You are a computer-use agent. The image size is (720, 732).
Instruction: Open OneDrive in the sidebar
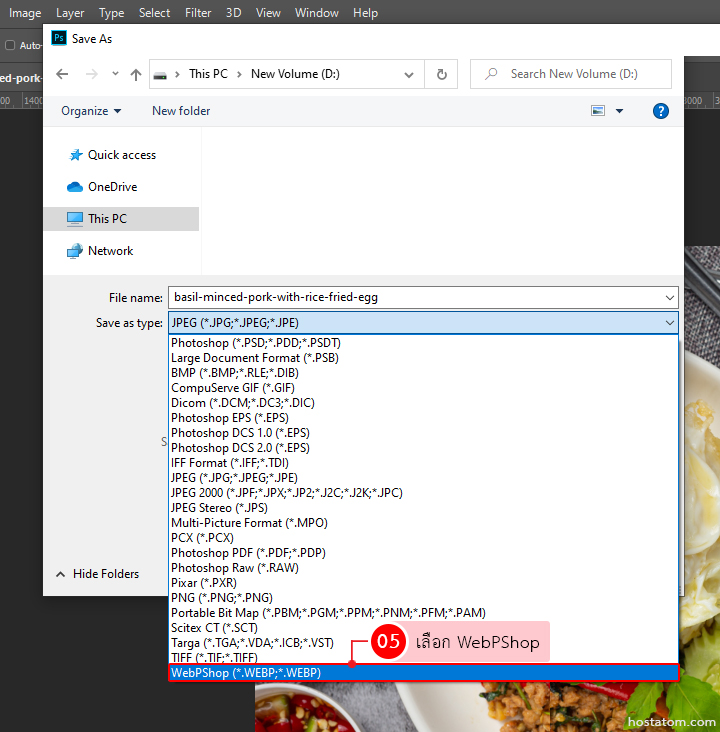click(x=112, y=187)
